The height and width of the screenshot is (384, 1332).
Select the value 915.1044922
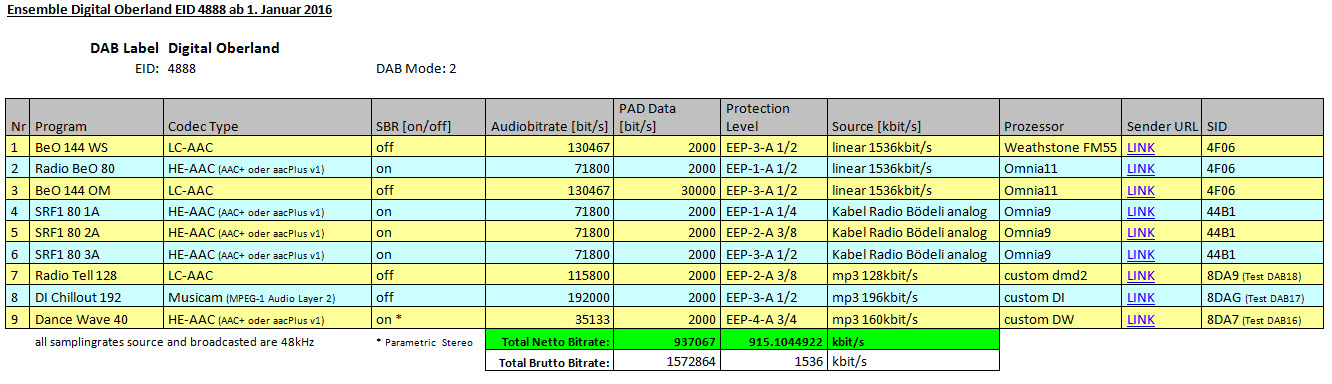click(x=775, y=340)
